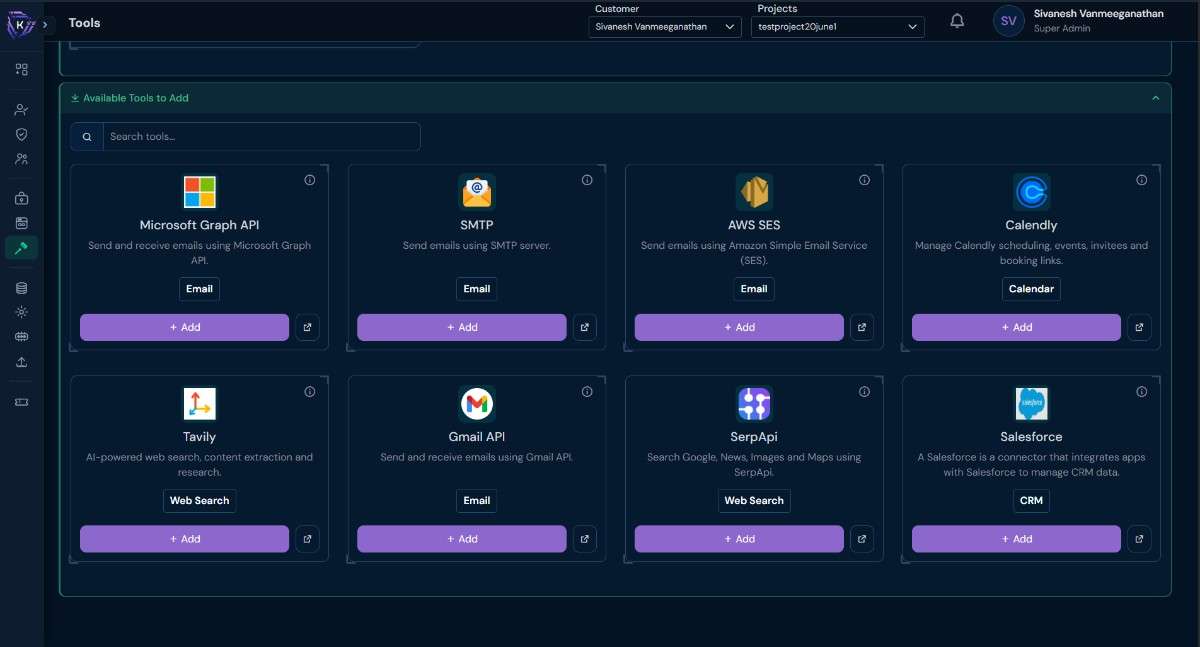Image resolution: width=1200 pixels, height=647 pixels.
Task: Show info for Gmail API tool
Action: click(x=587, y=392)
